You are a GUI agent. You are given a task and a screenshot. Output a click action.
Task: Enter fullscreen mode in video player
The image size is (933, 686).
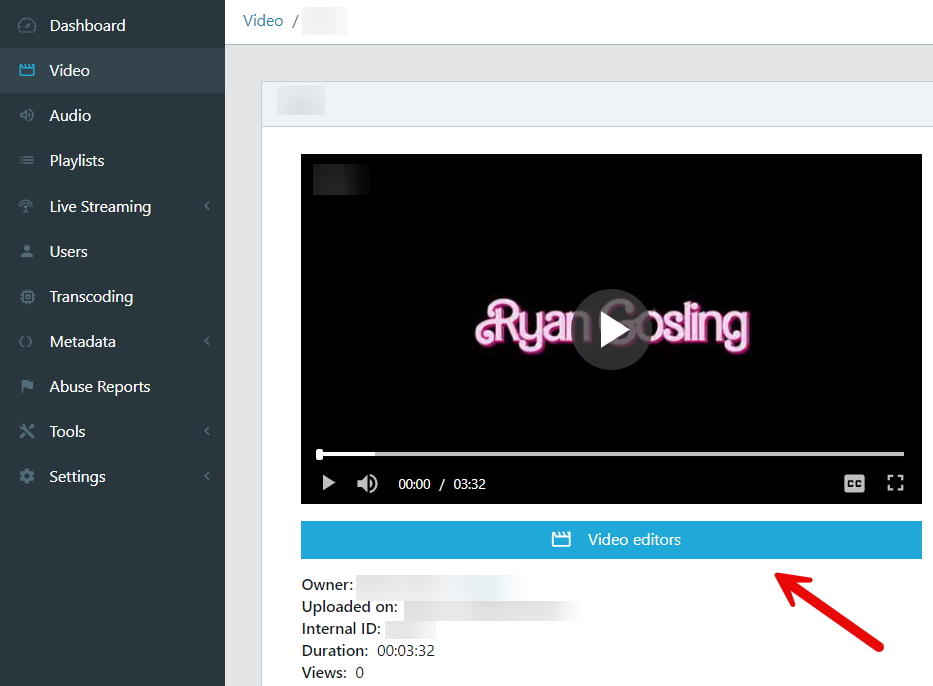pos(896,483)
